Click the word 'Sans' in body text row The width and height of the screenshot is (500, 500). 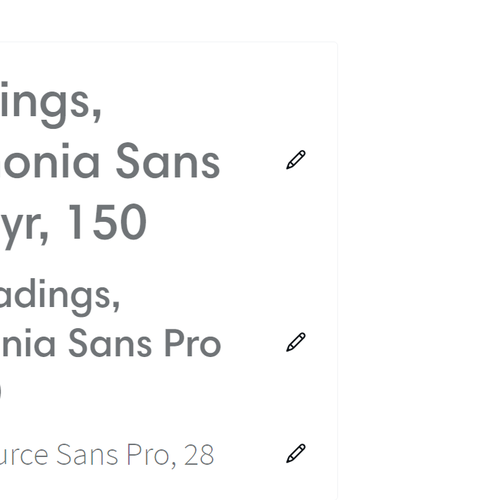click(x=87, y=455)
